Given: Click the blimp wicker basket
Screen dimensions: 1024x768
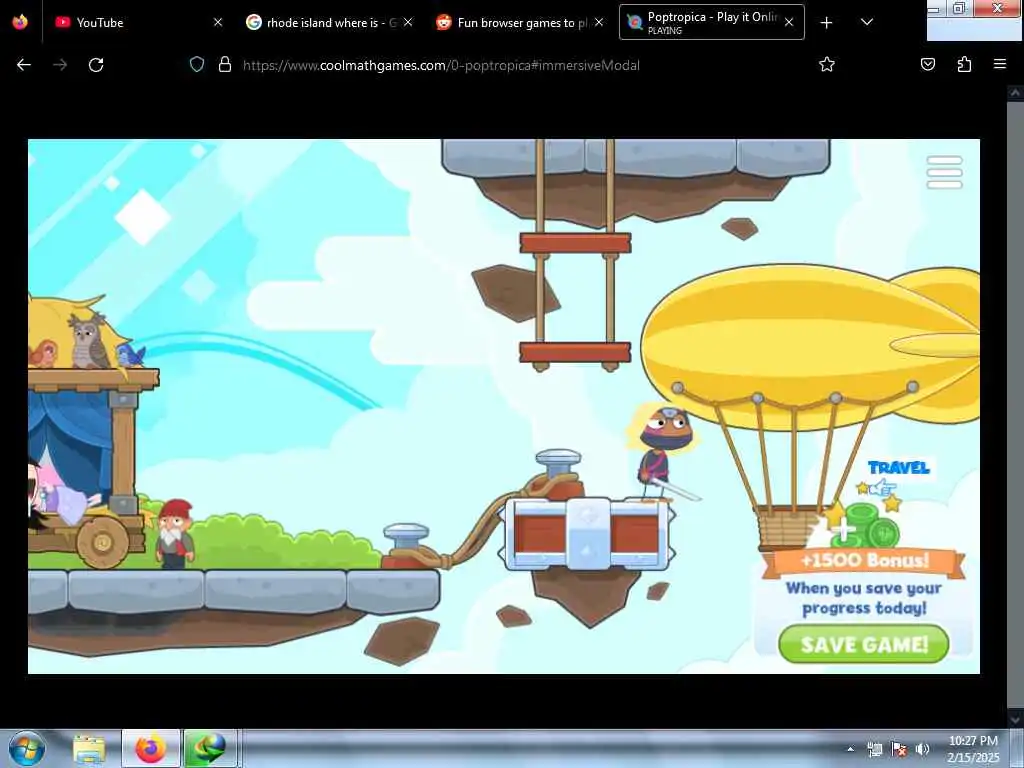Looking at the screenshot, I should pyautogui.click(x=786, y=528).
